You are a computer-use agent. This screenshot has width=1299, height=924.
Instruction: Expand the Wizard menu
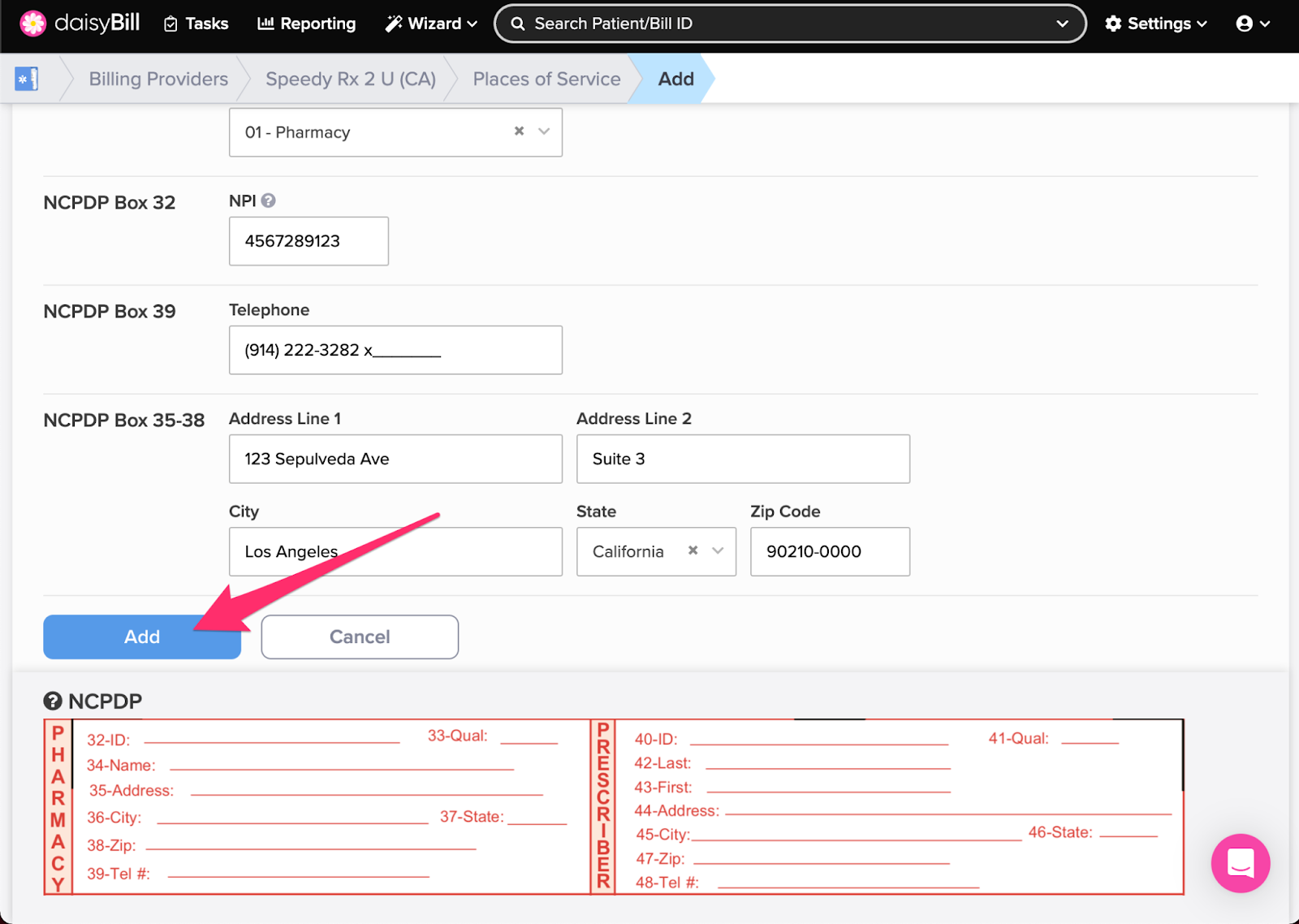pyautogui.click(x=431, y=24)
